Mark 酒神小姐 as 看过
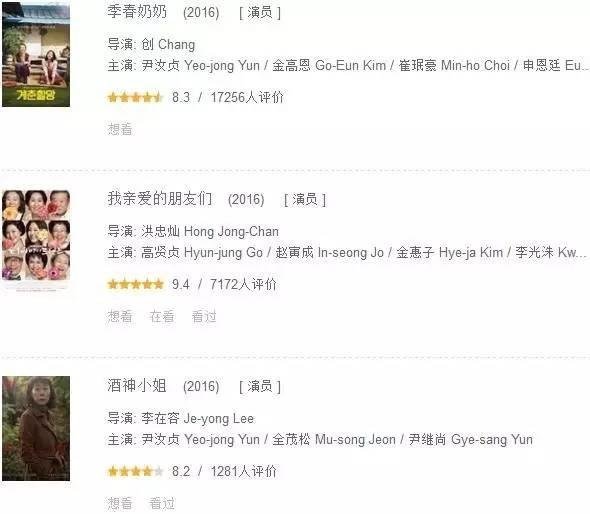 coord(162,503)
